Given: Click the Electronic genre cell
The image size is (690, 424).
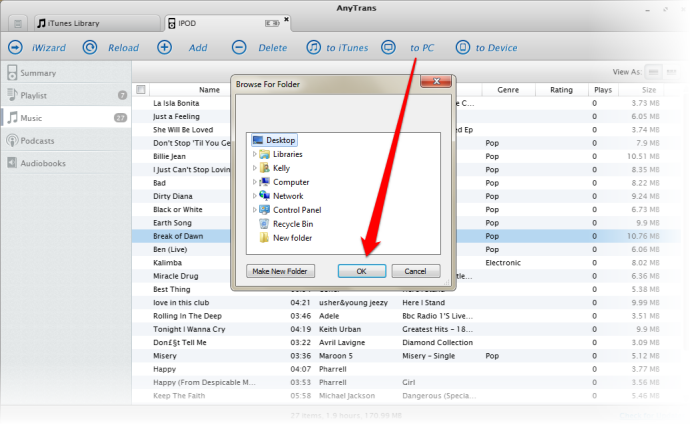Looking at the screenshot, I should [x=503, y=263].
